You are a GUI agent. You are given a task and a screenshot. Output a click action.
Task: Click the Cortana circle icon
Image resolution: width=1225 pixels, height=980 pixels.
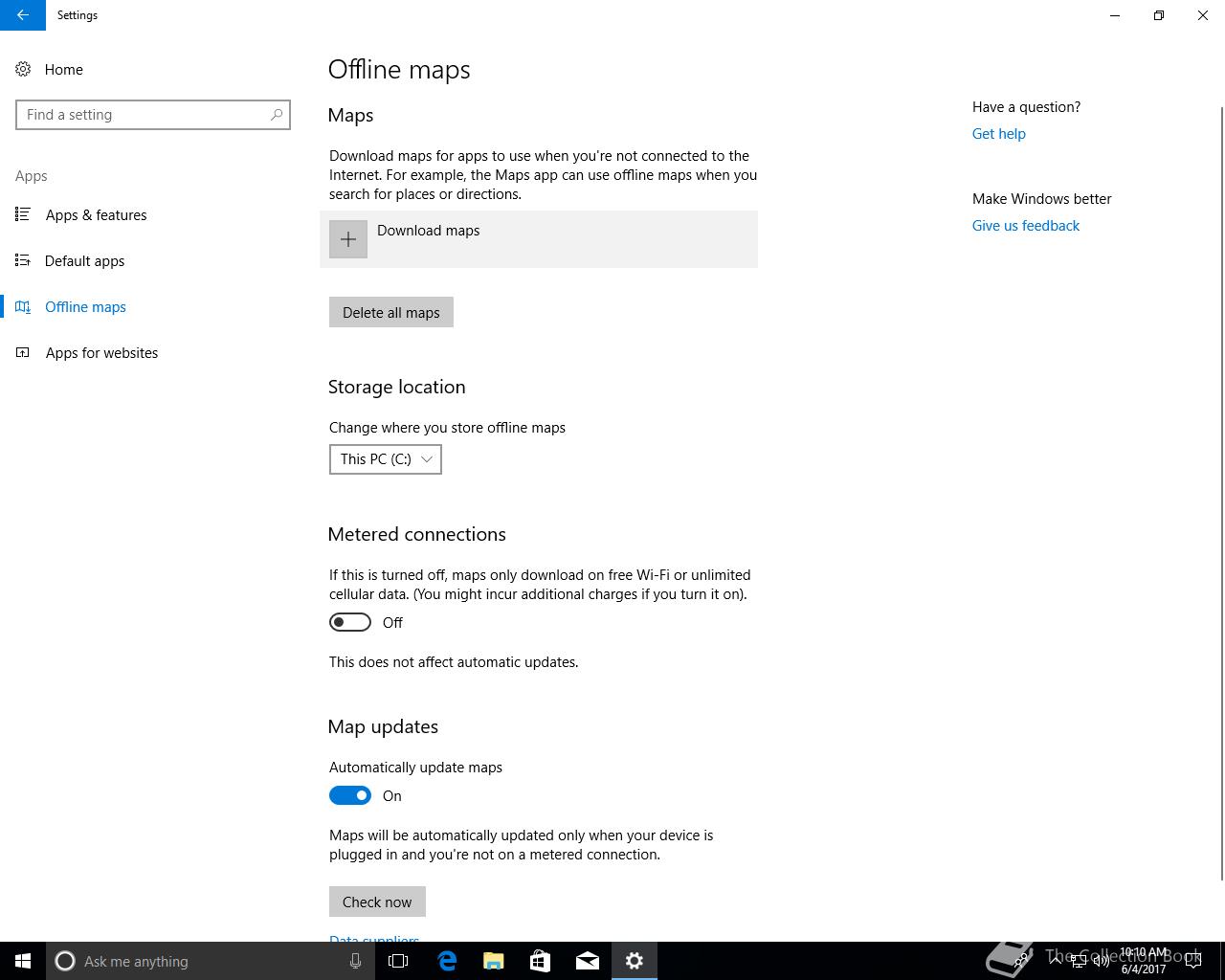pos(65,961)
